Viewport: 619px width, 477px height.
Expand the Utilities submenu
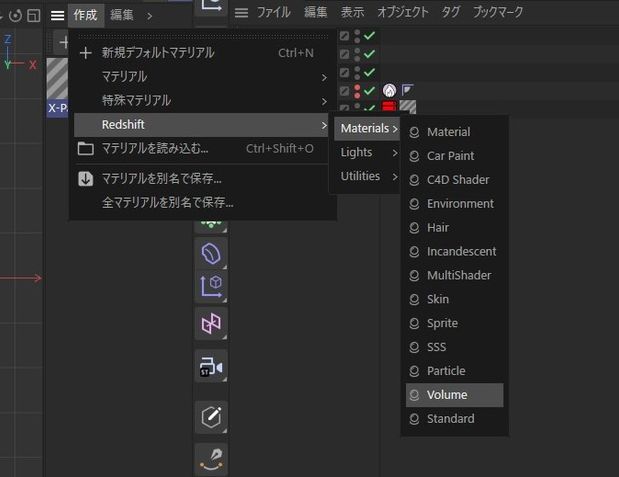(367, 176)
